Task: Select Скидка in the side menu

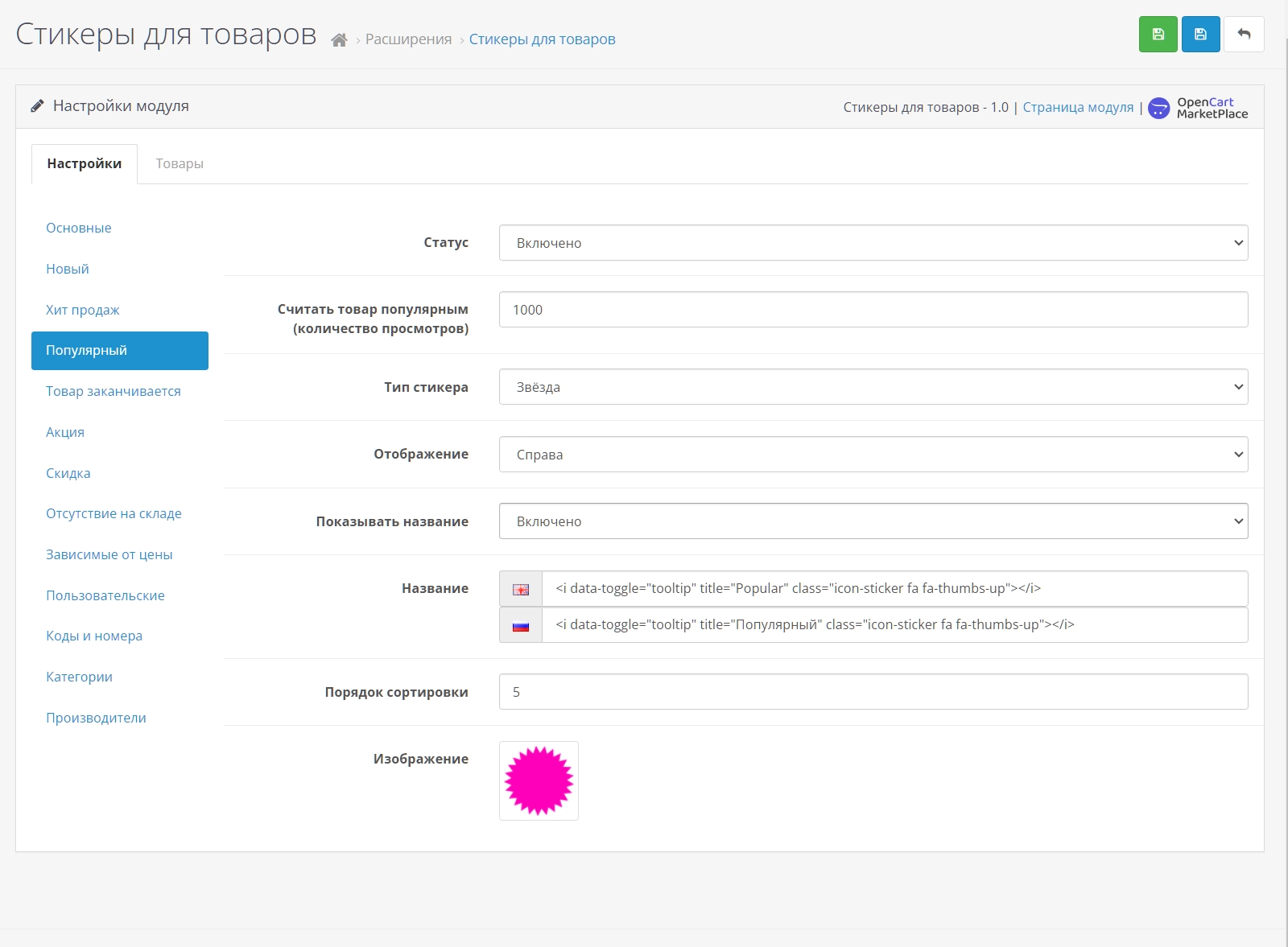Action: pyautogui.click(x=120, y=474)
